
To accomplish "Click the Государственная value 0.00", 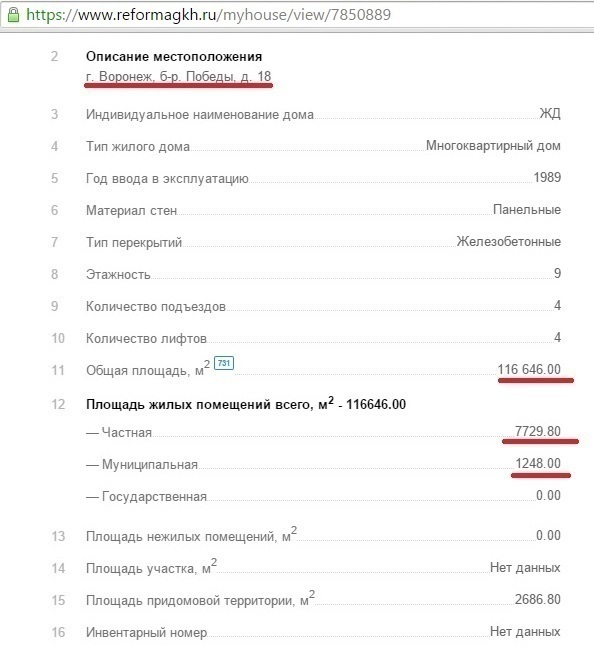I will (x=548, y=495).
